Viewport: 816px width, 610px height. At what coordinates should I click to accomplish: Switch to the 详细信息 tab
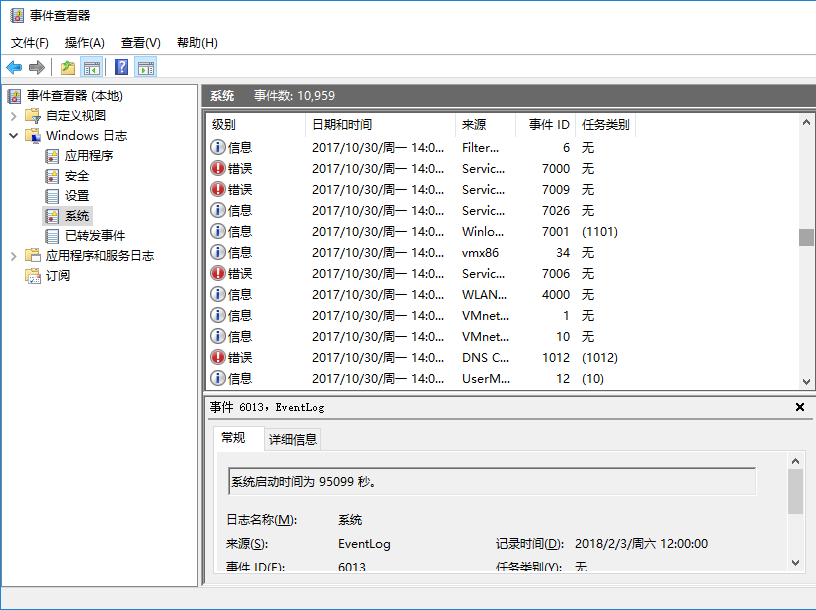point(292,439)
